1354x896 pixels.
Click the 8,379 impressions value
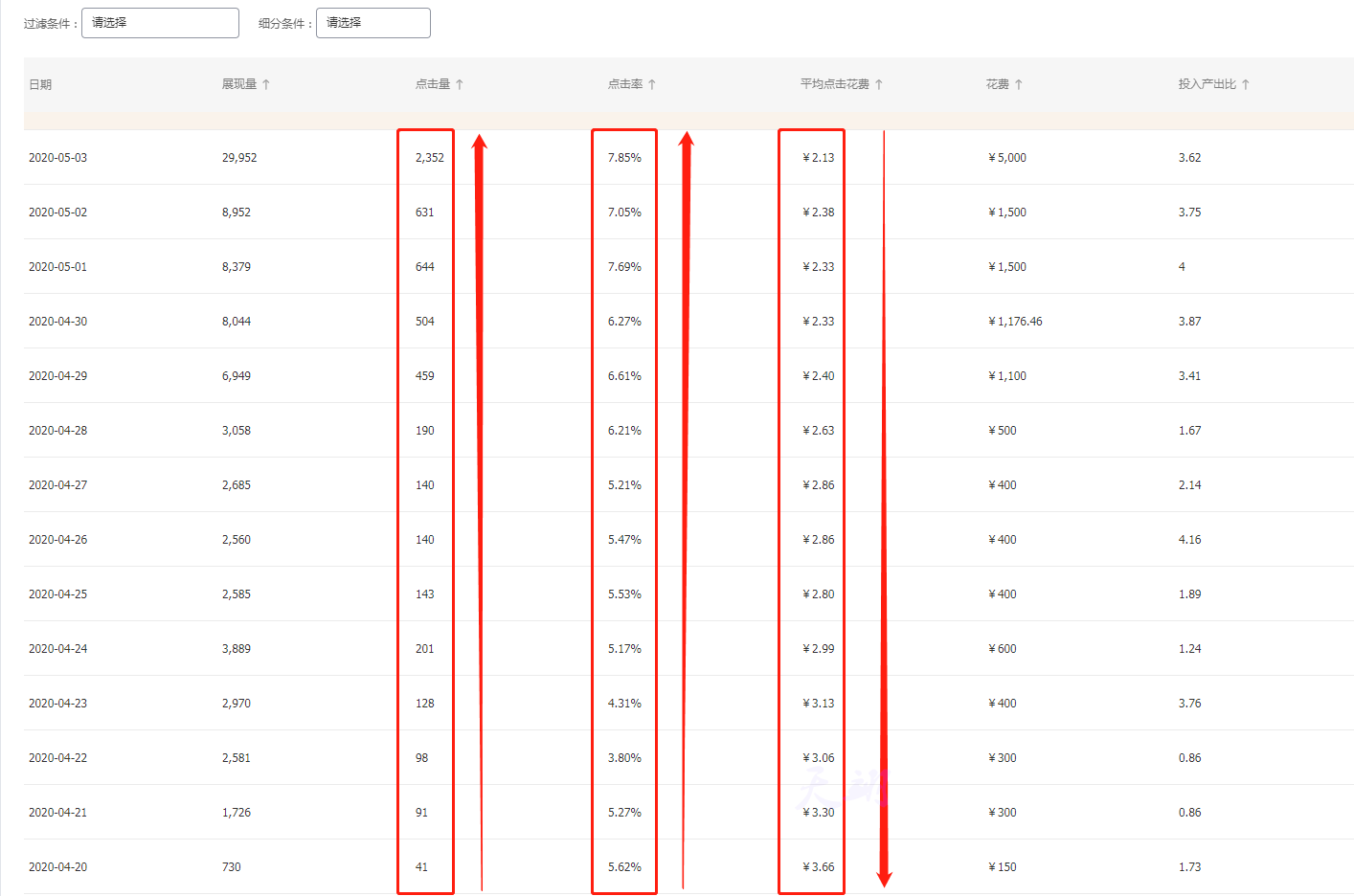tap(237, 267)
